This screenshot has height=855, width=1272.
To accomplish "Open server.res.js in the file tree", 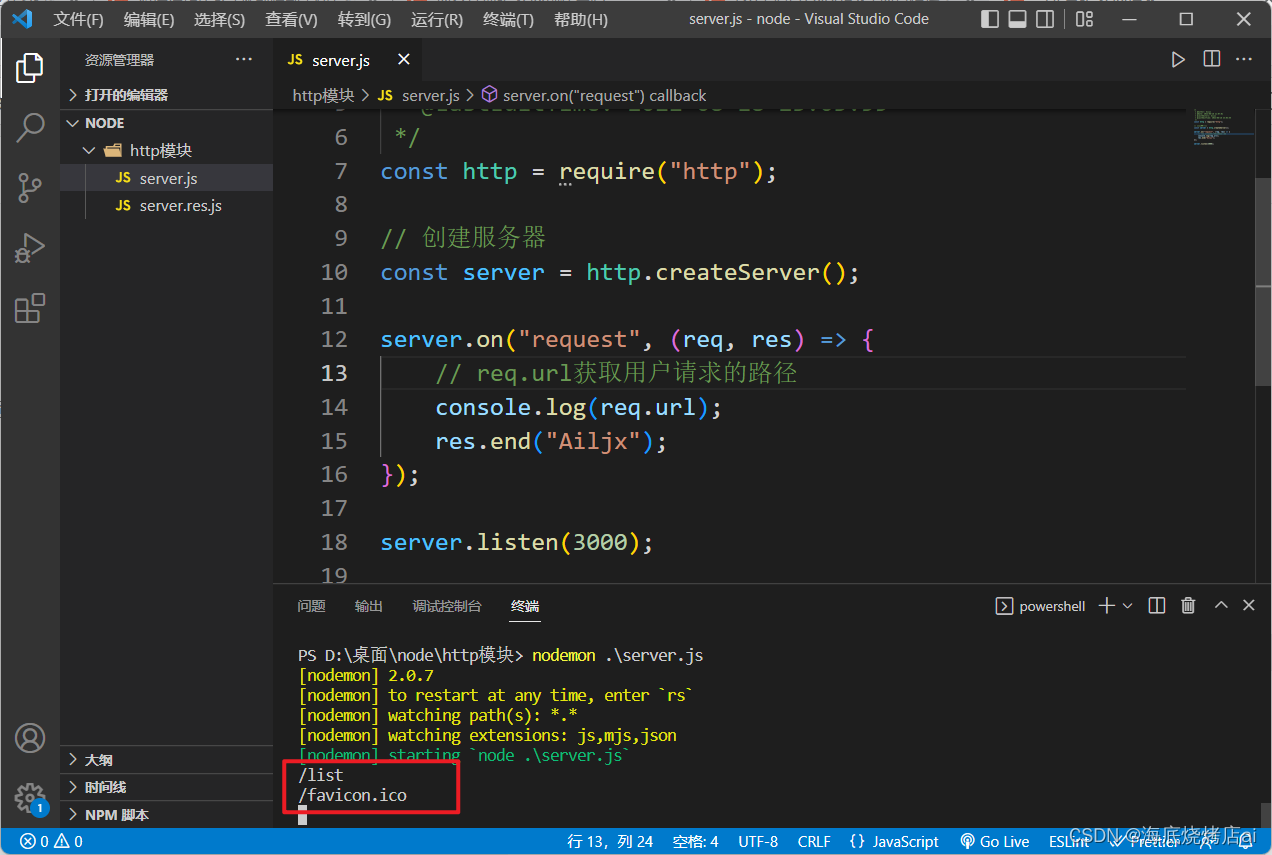I will 180,206.
